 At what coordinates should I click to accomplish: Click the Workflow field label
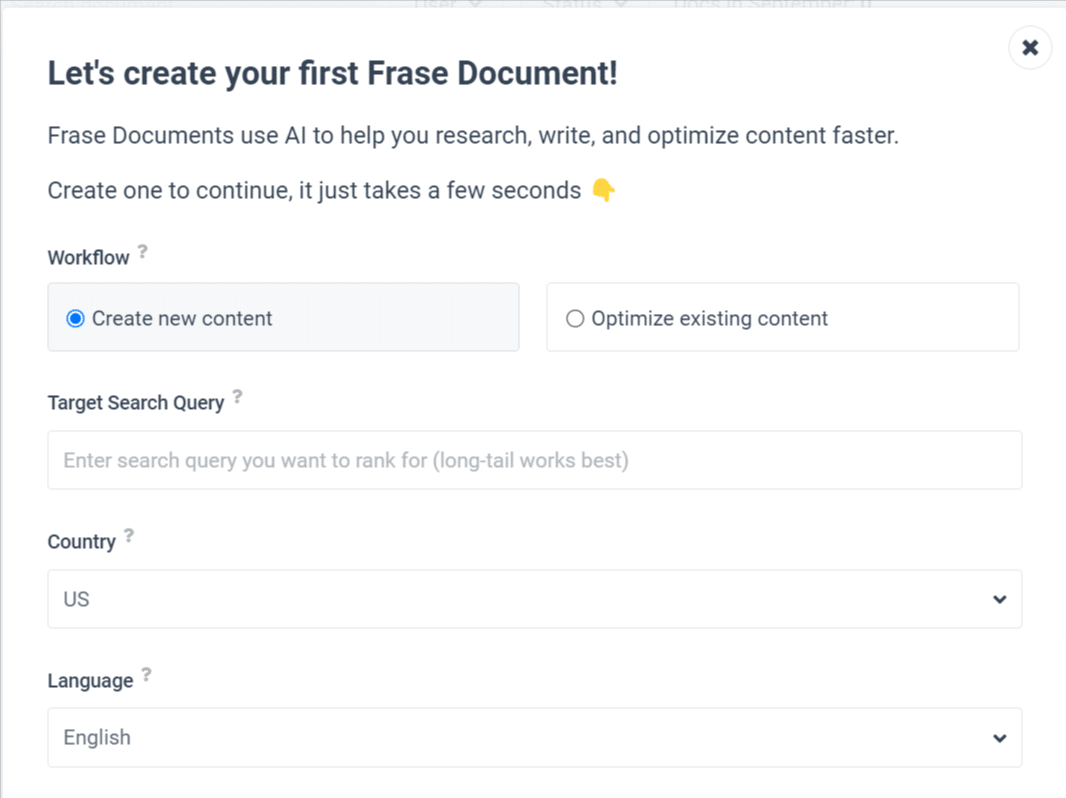[x=88, y=258]
